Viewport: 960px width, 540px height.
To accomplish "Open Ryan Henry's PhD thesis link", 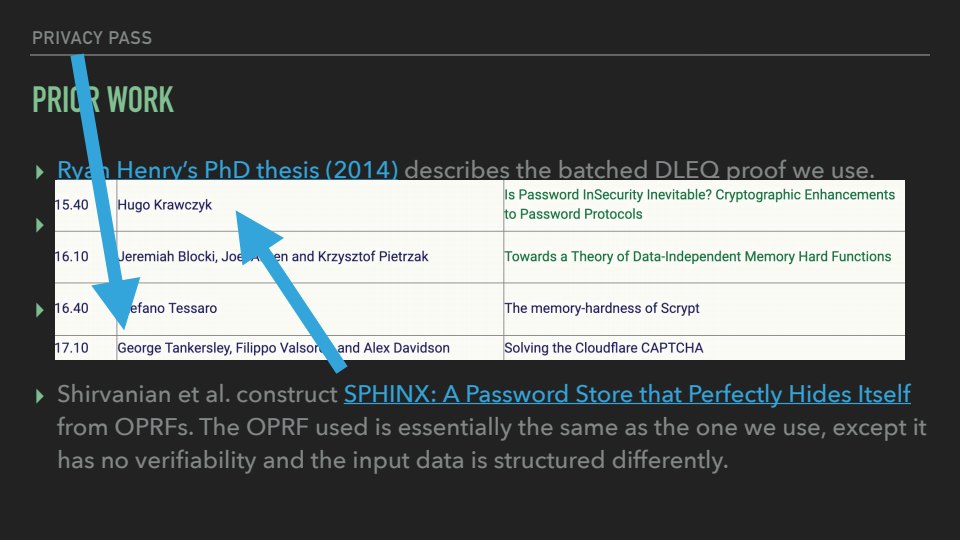I will (x=228, y=170).
